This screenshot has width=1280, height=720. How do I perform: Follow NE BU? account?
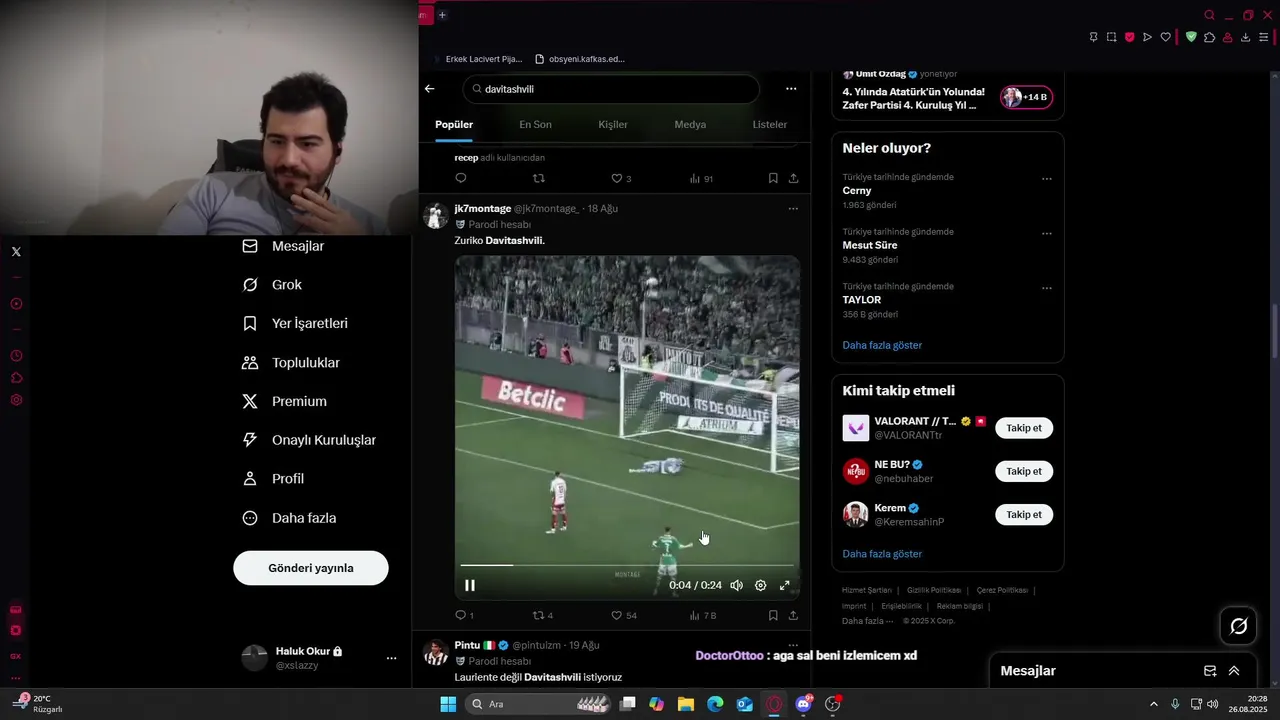[1024, 471]
